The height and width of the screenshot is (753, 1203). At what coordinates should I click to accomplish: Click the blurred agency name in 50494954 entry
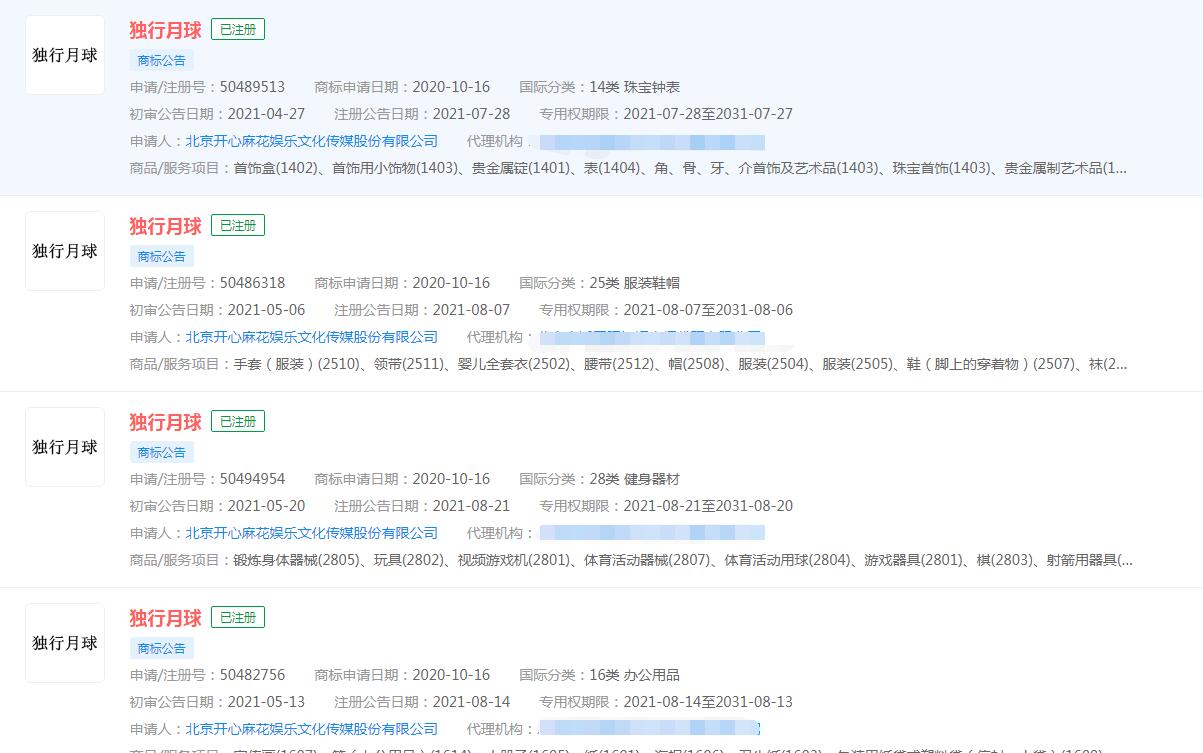point(650,533)
